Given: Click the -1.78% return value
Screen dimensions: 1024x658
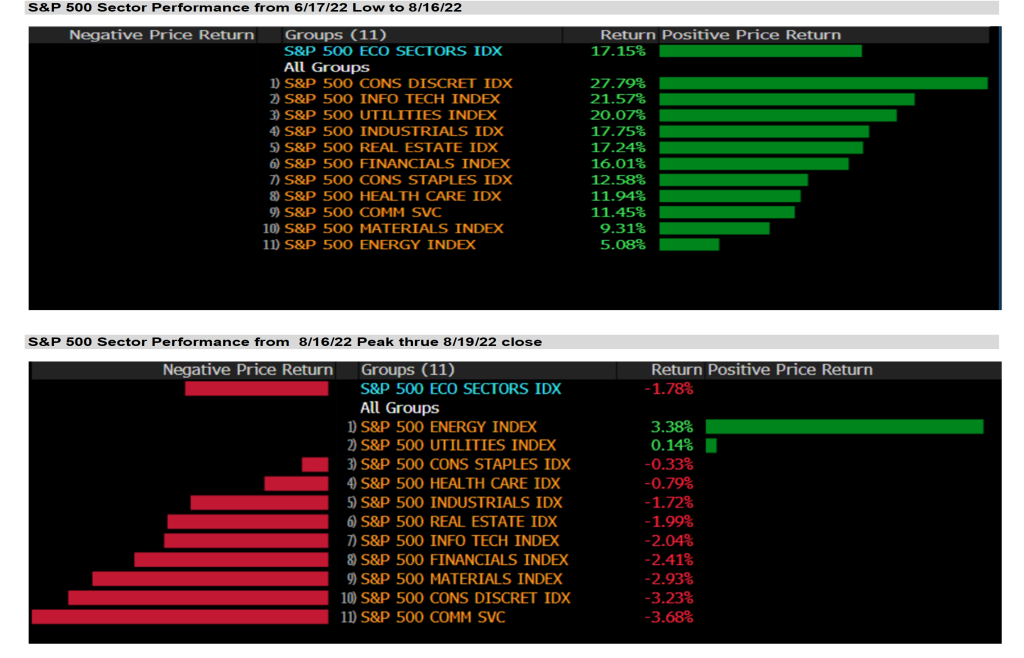Looking at the screenshot, I should tap(669, 388).
